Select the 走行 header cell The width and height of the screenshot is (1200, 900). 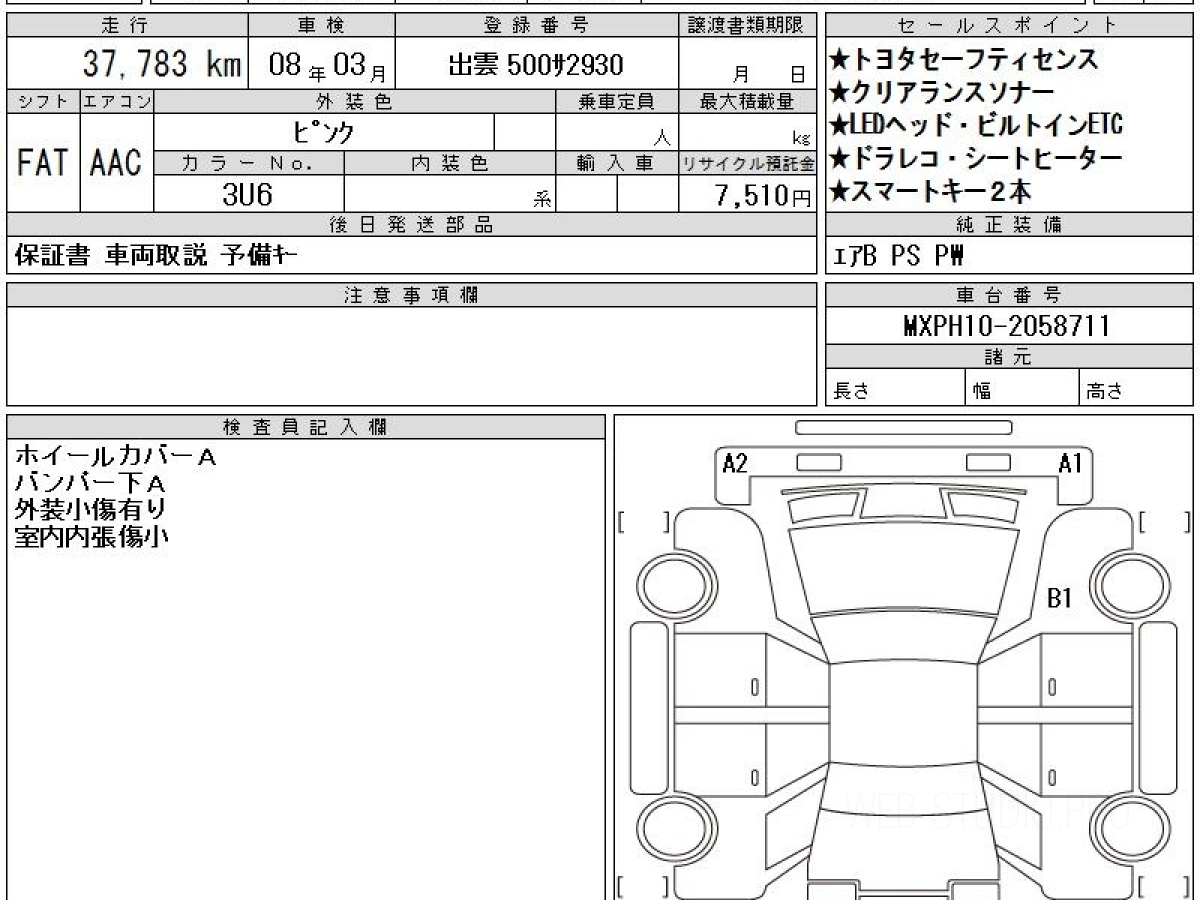pyautogui.click(x=126, y=26)
